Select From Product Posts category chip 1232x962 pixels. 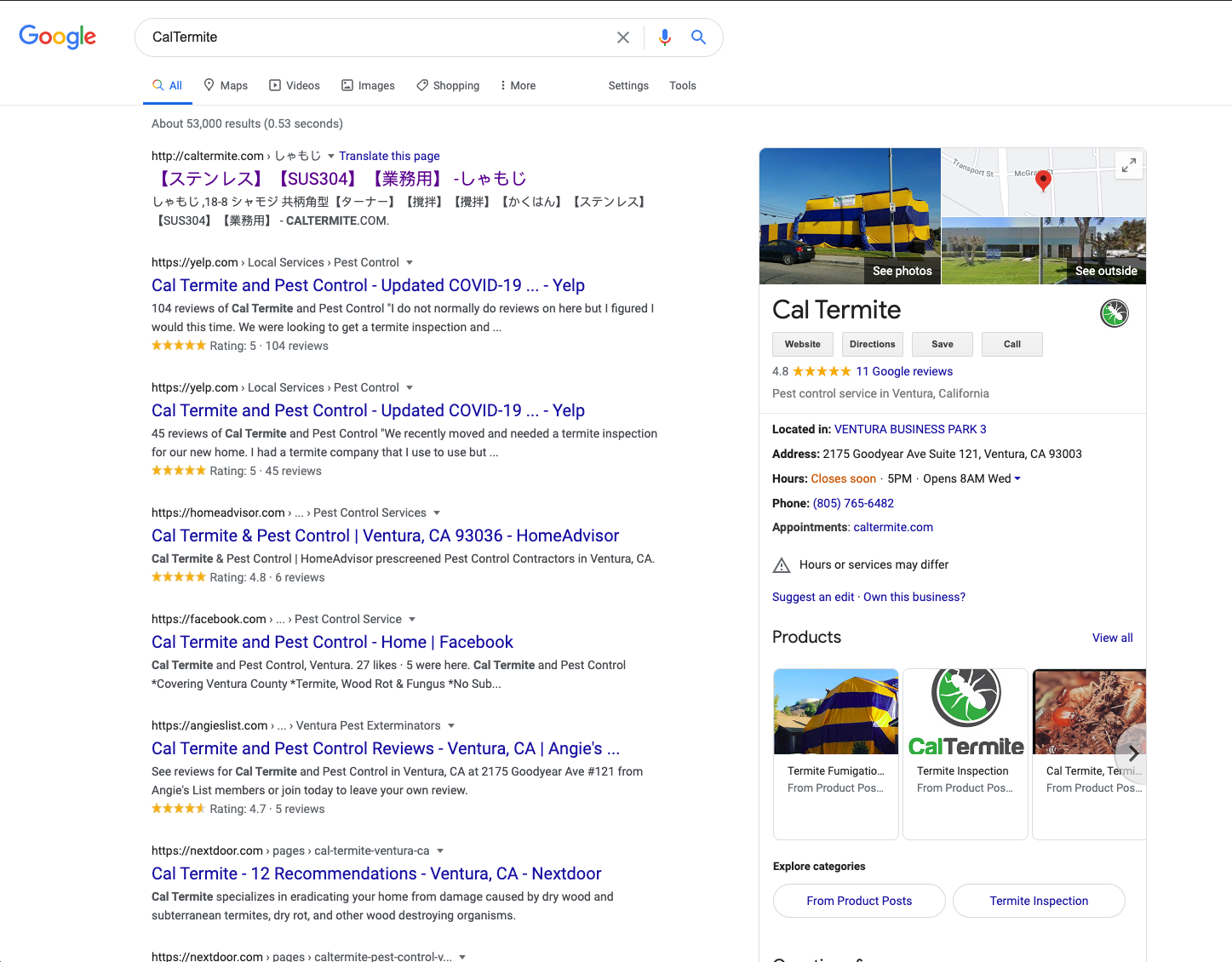coord(859,901)
